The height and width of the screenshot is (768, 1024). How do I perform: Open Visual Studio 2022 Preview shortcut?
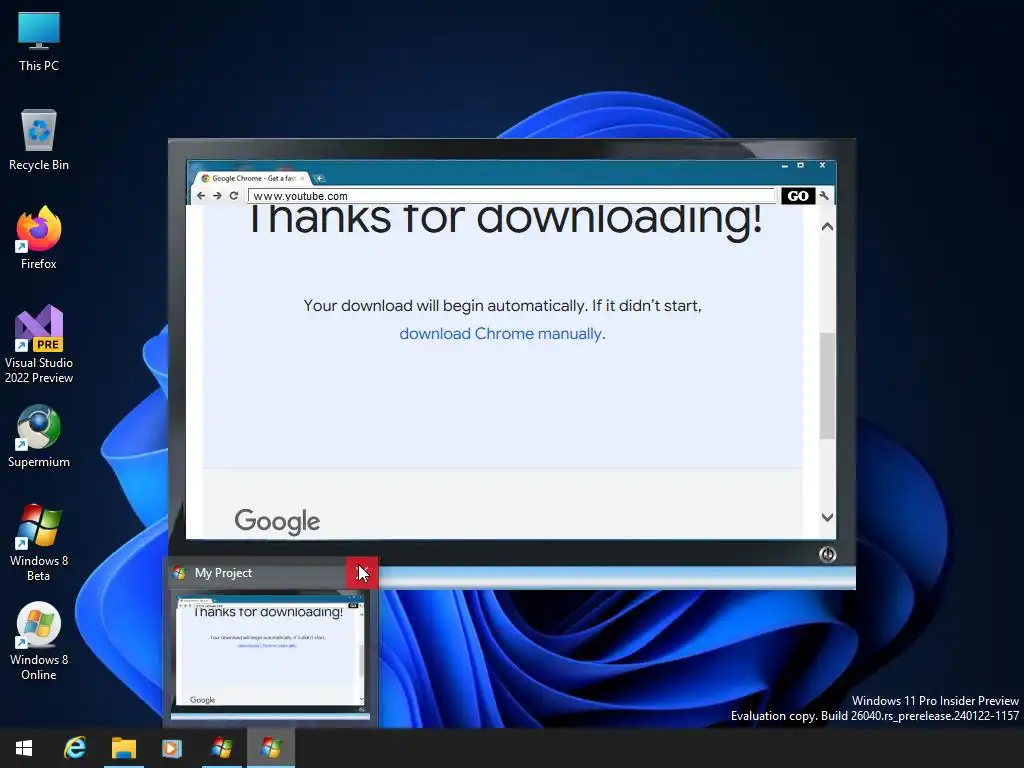tap(39, 344)
